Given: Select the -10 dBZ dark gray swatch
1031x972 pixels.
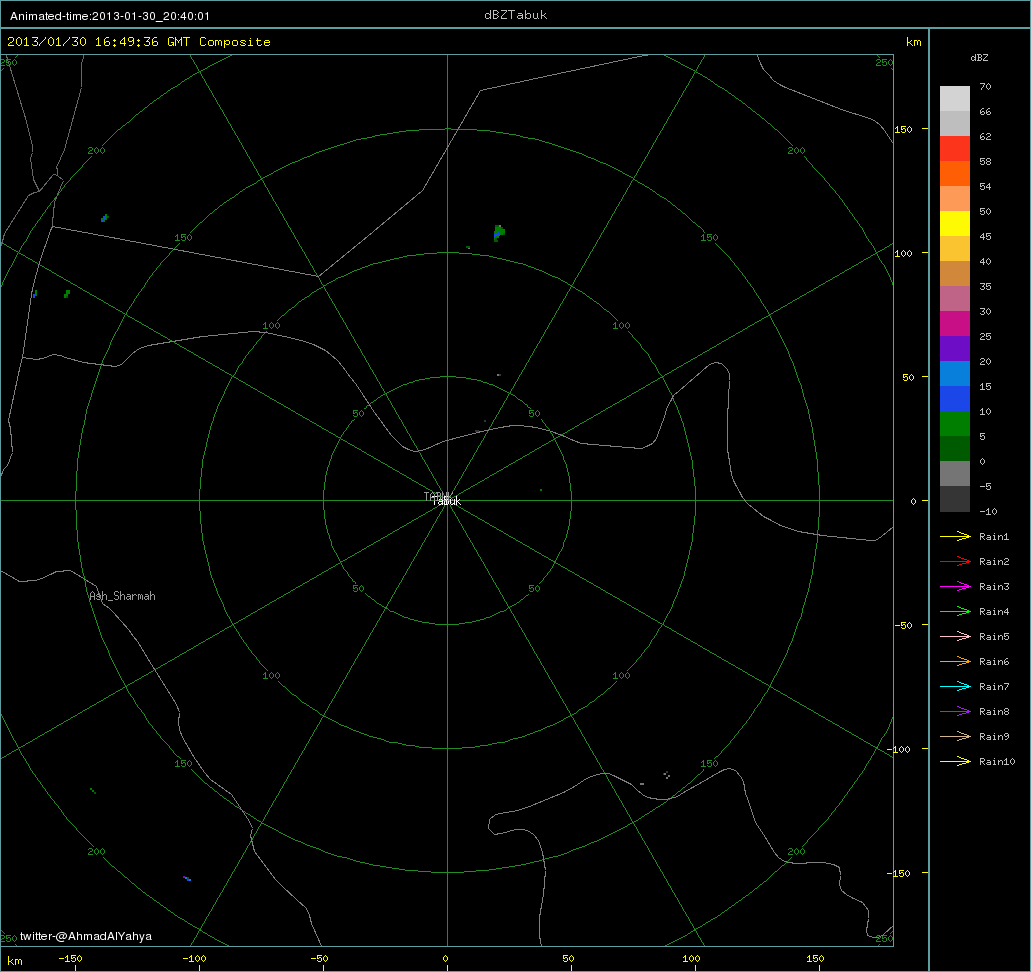Looking at the screenshot, I should [955, 498].
